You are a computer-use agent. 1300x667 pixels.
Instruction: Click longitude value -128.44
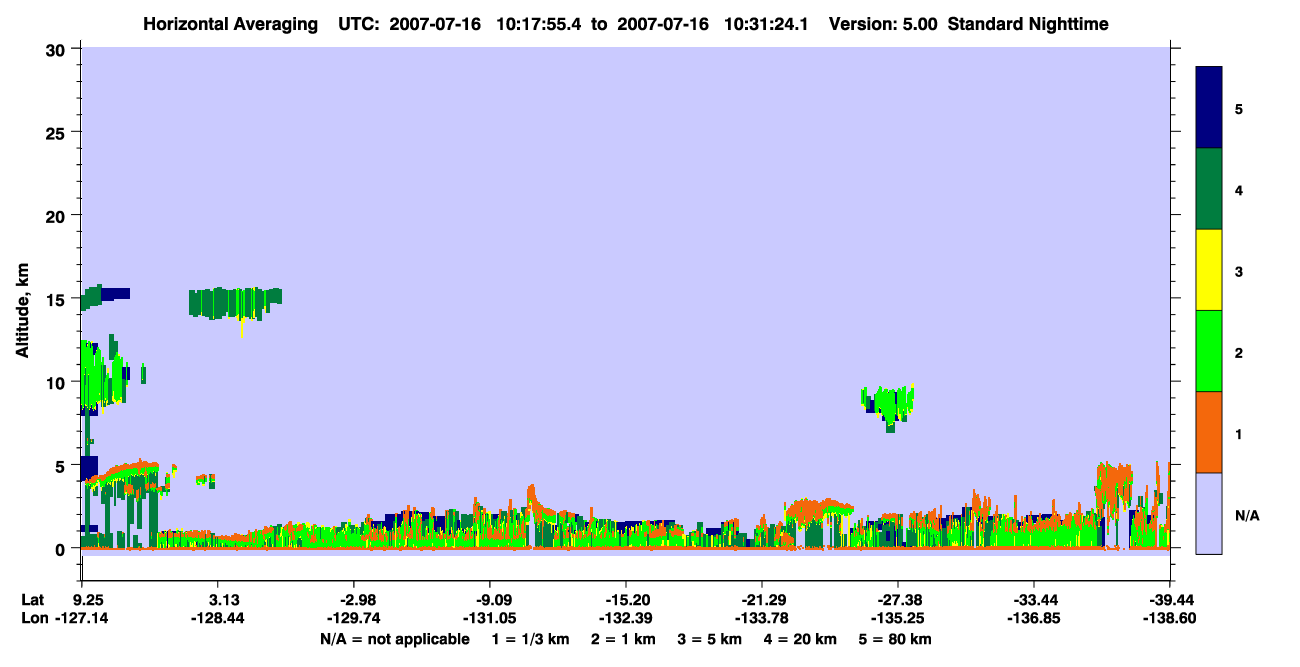tap(218, 619)
